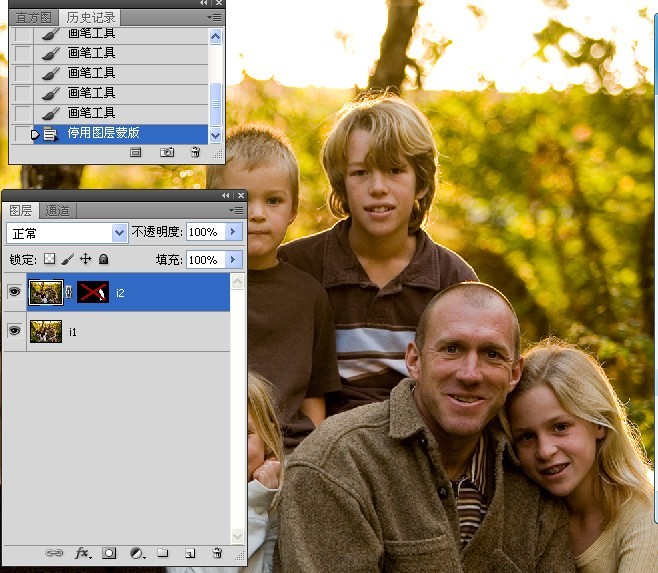Delete the selected layer
Image resolution: width=658 pixels, height=573 pixels.
tap(217, 553)
